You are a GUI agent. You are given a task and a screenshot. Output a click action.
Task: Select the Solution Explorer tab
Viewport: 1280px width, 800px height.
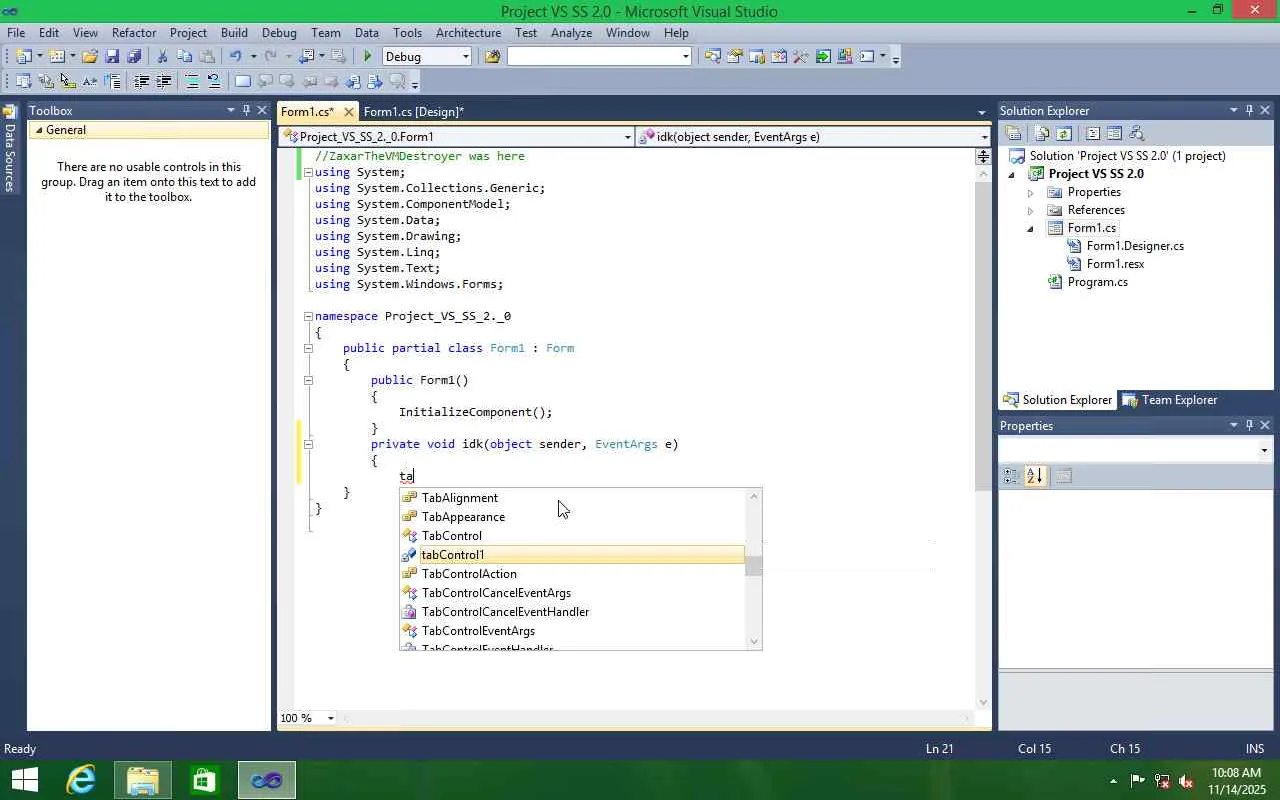point(1058,400)
